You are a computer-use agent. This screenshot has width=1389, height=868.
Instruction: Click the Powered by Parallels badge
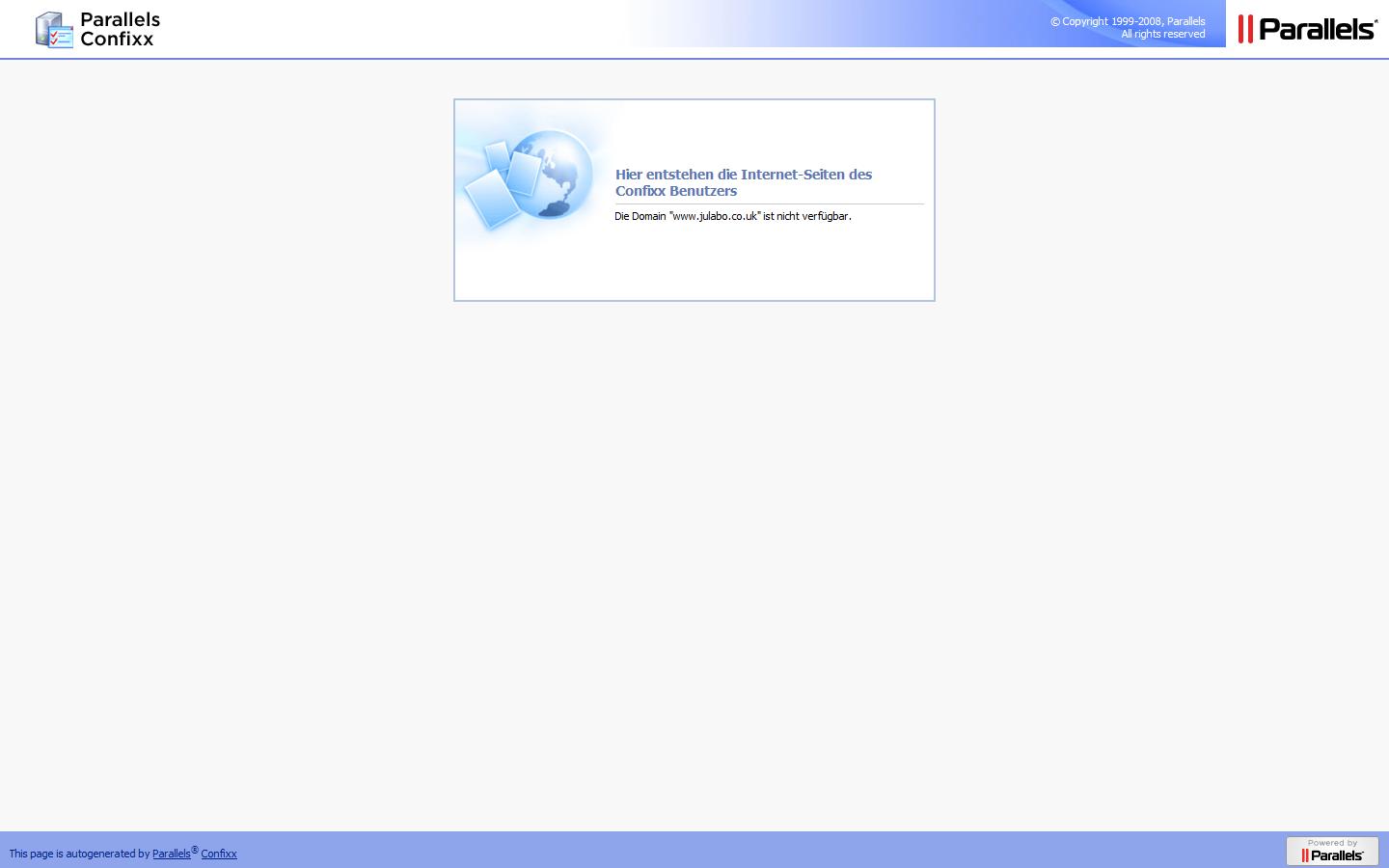(x=1332, y=851)
